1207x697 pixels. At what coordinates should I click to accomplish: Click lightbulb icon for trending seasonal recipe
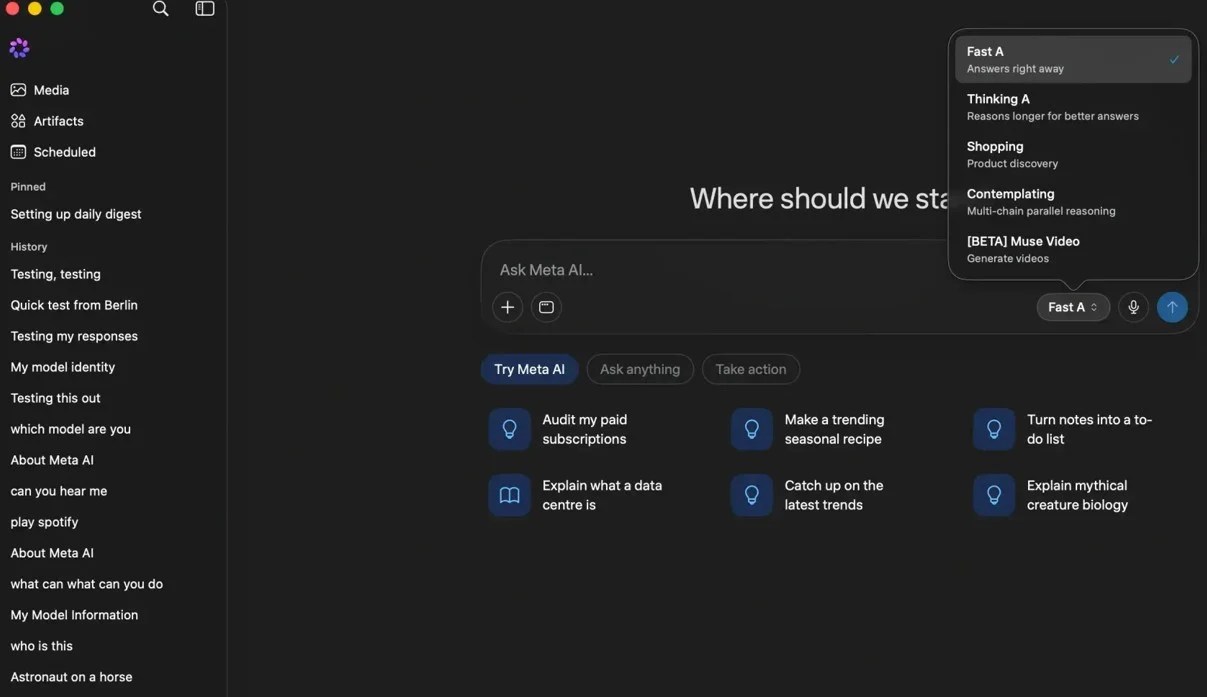point(752,429)
